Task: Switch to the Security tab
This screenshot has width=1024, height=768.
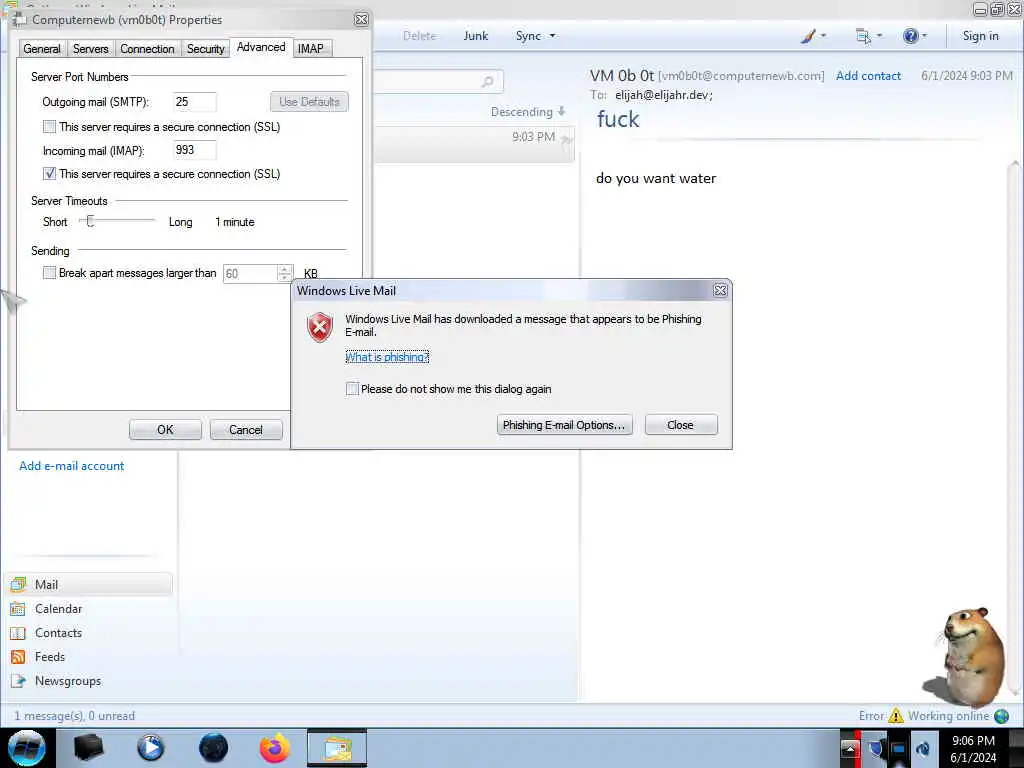Action: [x=205, y=48]
